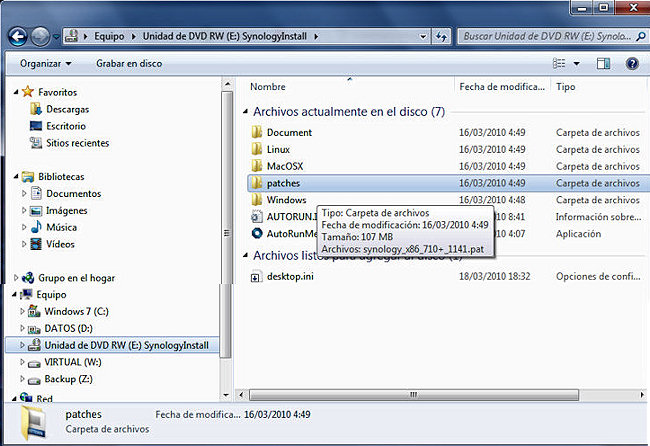Select the Música library
Screen dimensions: 650x446
click(x=61, y=227)
